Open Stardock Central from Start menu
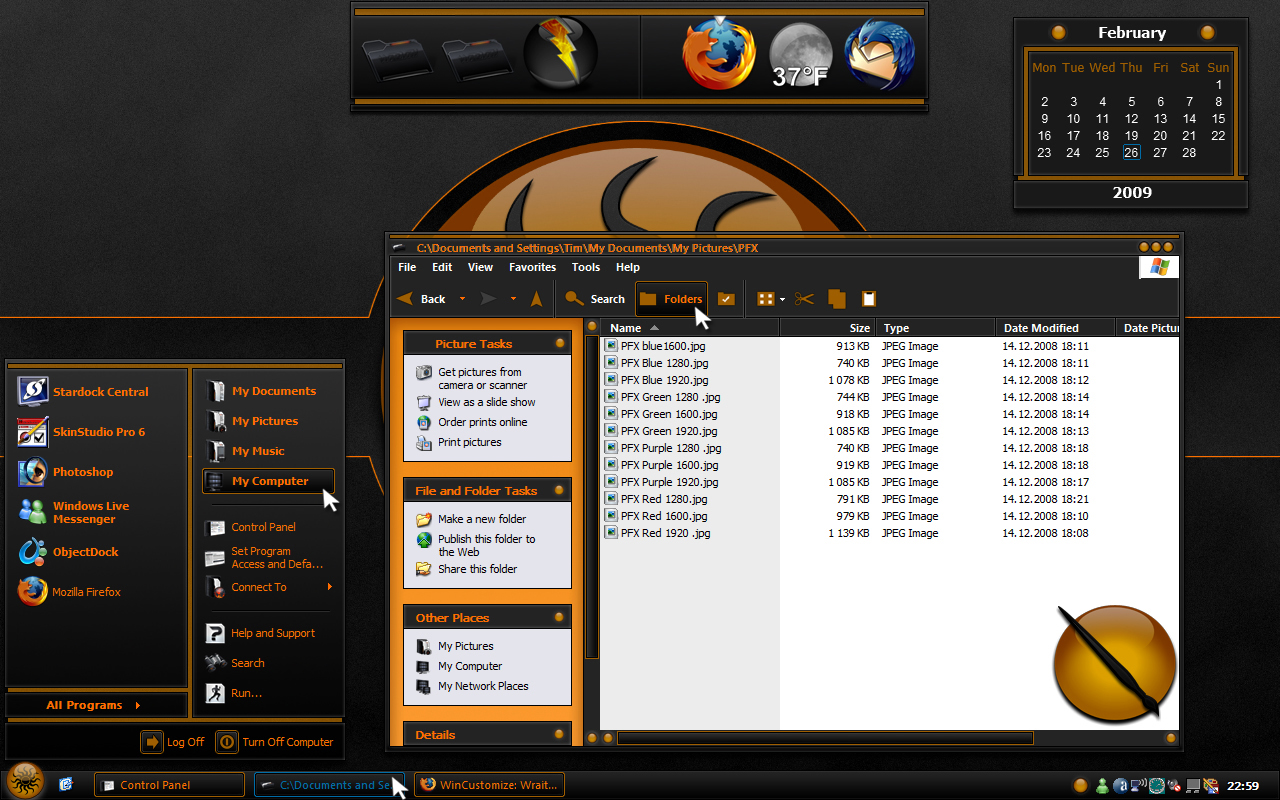This screenshot has height=800, width=1280. (83, 392)
